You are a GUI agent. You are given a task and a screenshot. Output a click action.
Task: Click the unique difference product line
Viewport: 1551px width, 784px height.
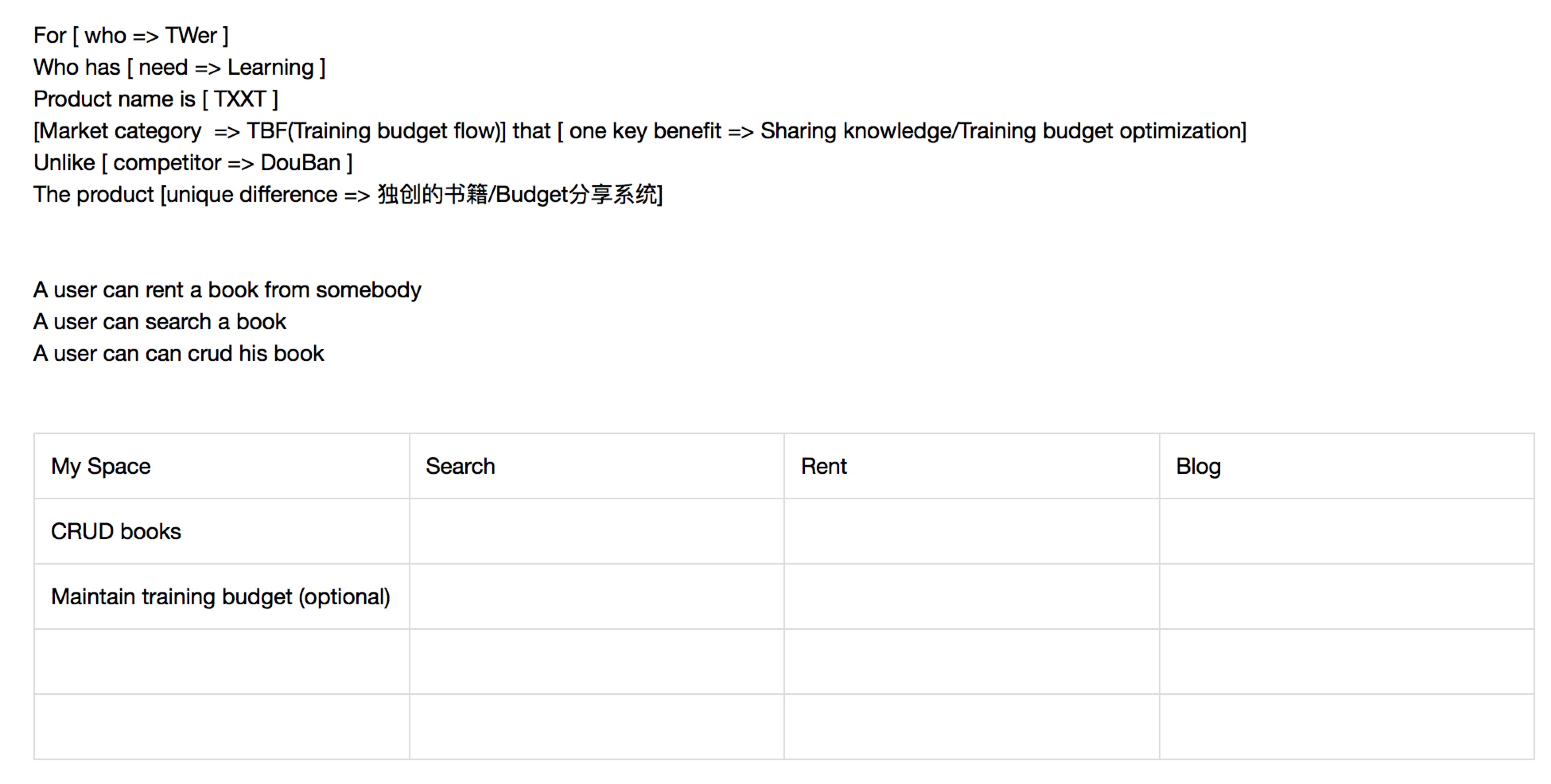pos(348,195)
